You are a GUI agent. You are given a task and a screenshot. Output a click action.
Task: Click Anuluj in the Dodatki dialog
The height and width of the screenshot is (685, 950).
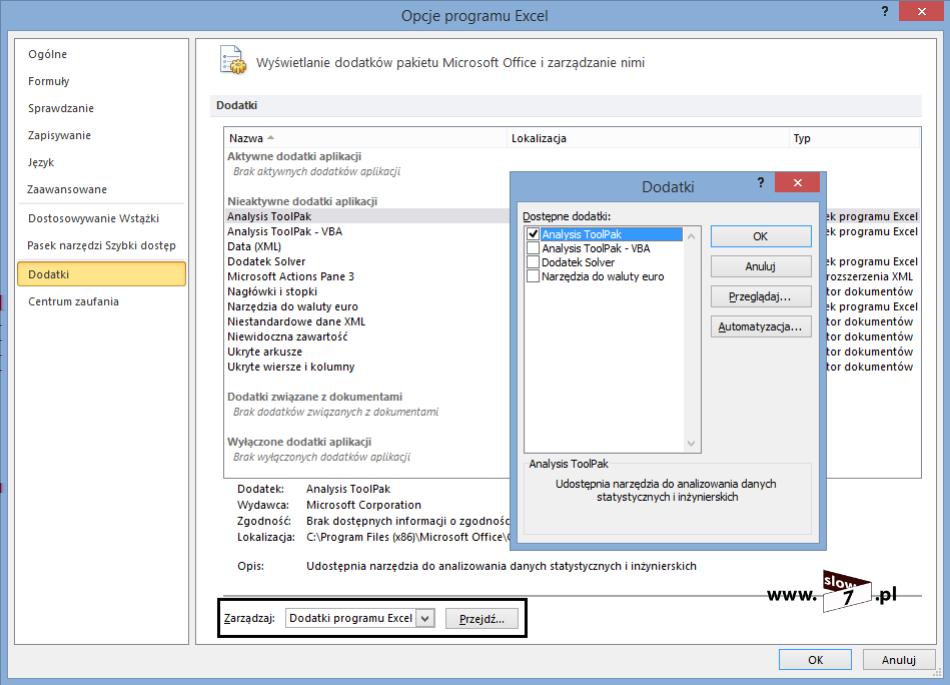[x=760, y=266]
